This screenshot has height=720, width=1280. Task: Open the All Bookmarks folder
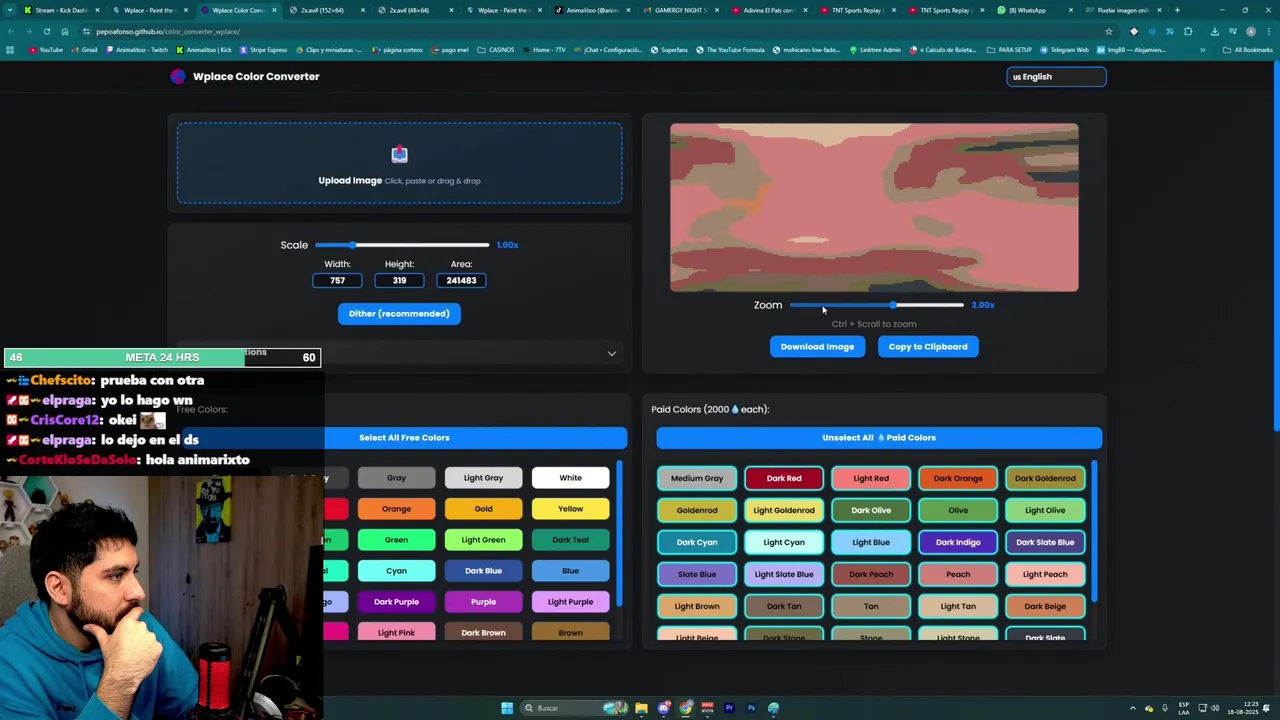pos(1248,49)
